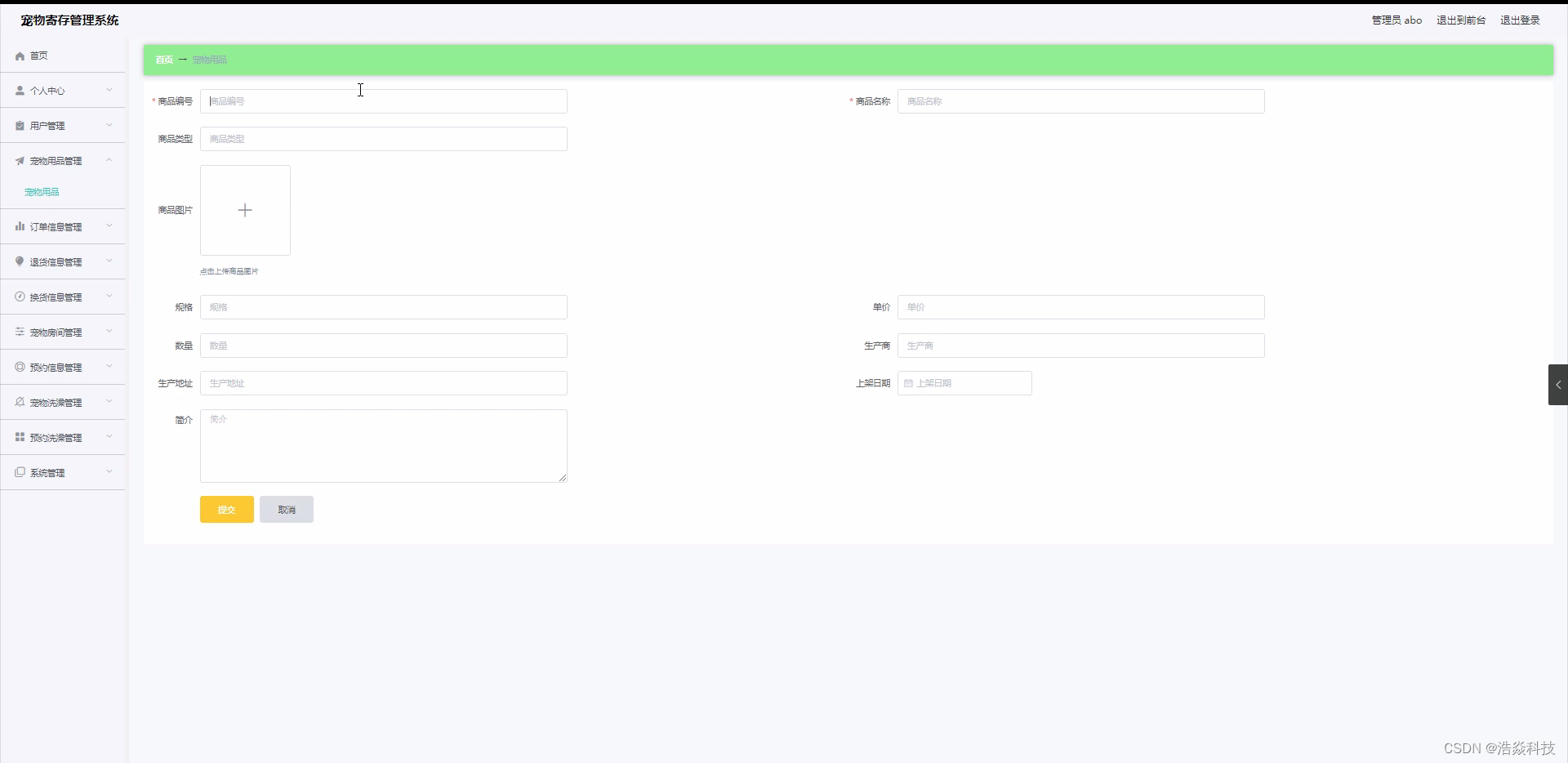Click the calendar icon in 上架日期 field
Viewport: 1568px width, 763px height.
click(908, 383)
